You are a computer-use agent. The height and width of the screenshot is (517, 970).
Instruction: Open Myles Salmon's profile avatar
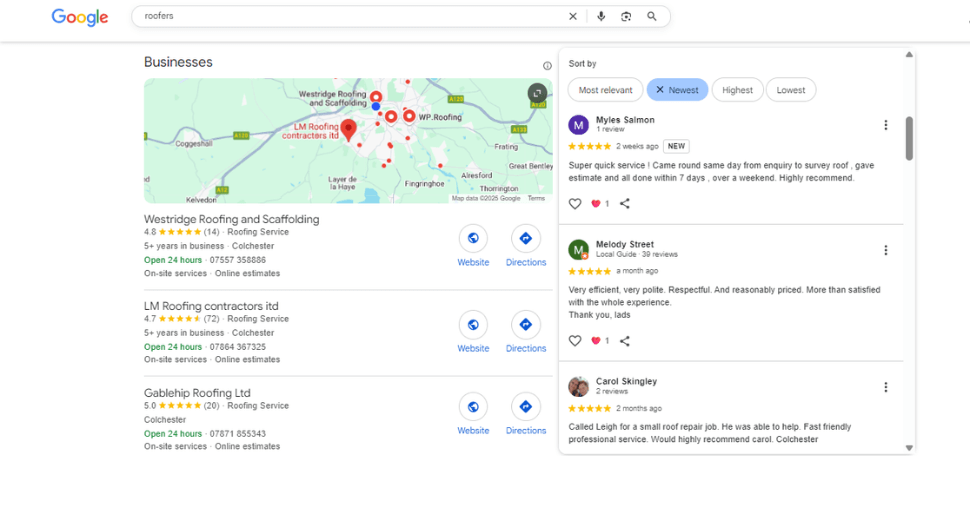point(578,125)
